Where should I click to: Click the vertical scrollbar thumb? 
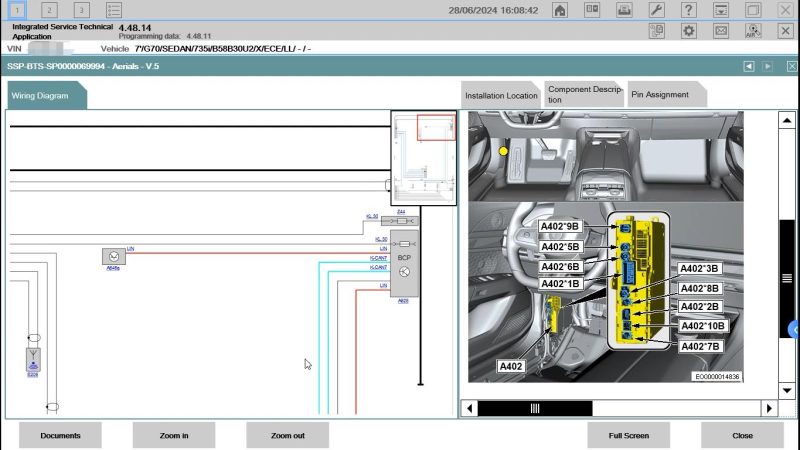787,279
